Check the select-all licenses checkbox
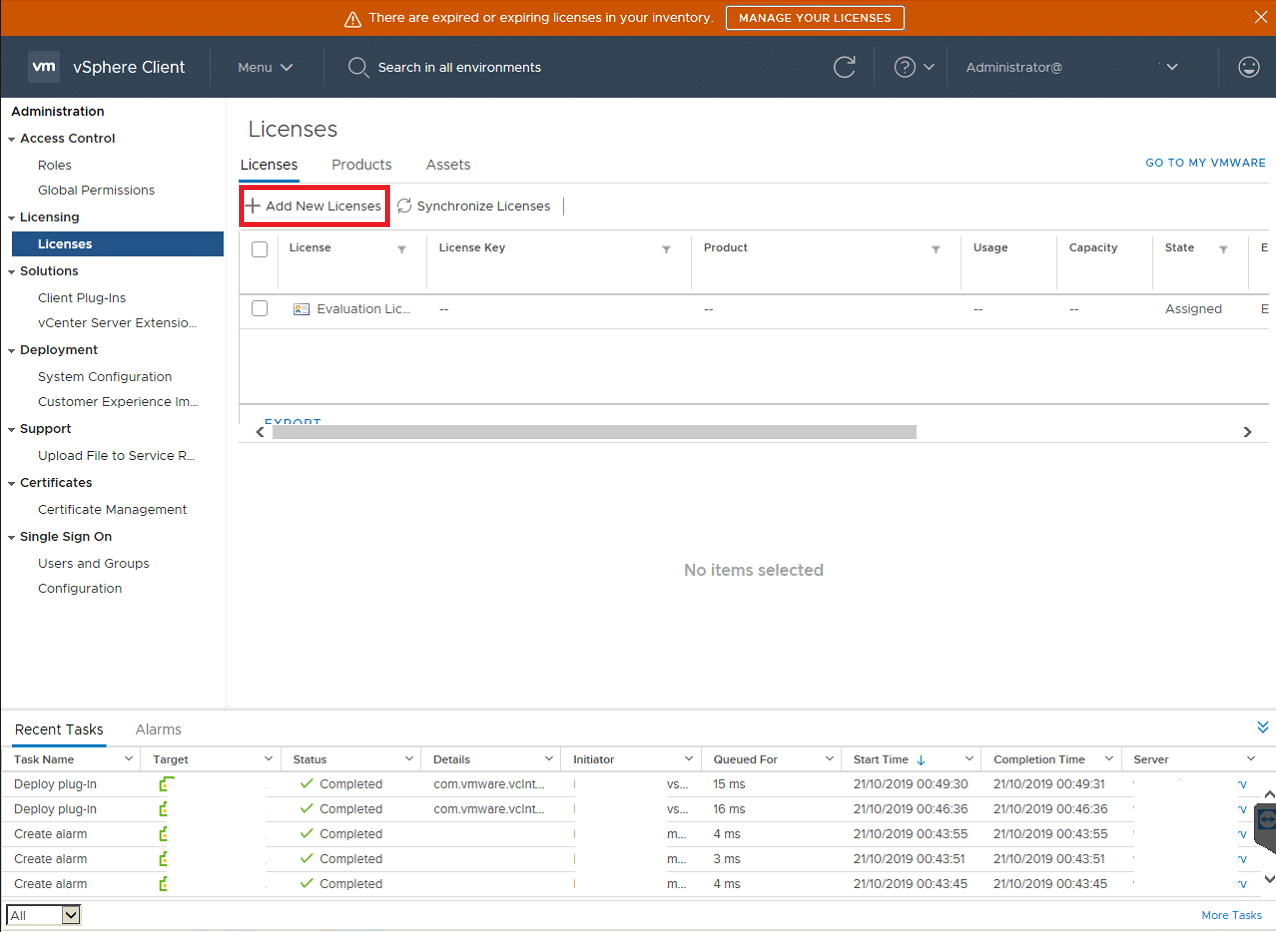This screenshot has height=932, width=1276. tap(260, 249)
